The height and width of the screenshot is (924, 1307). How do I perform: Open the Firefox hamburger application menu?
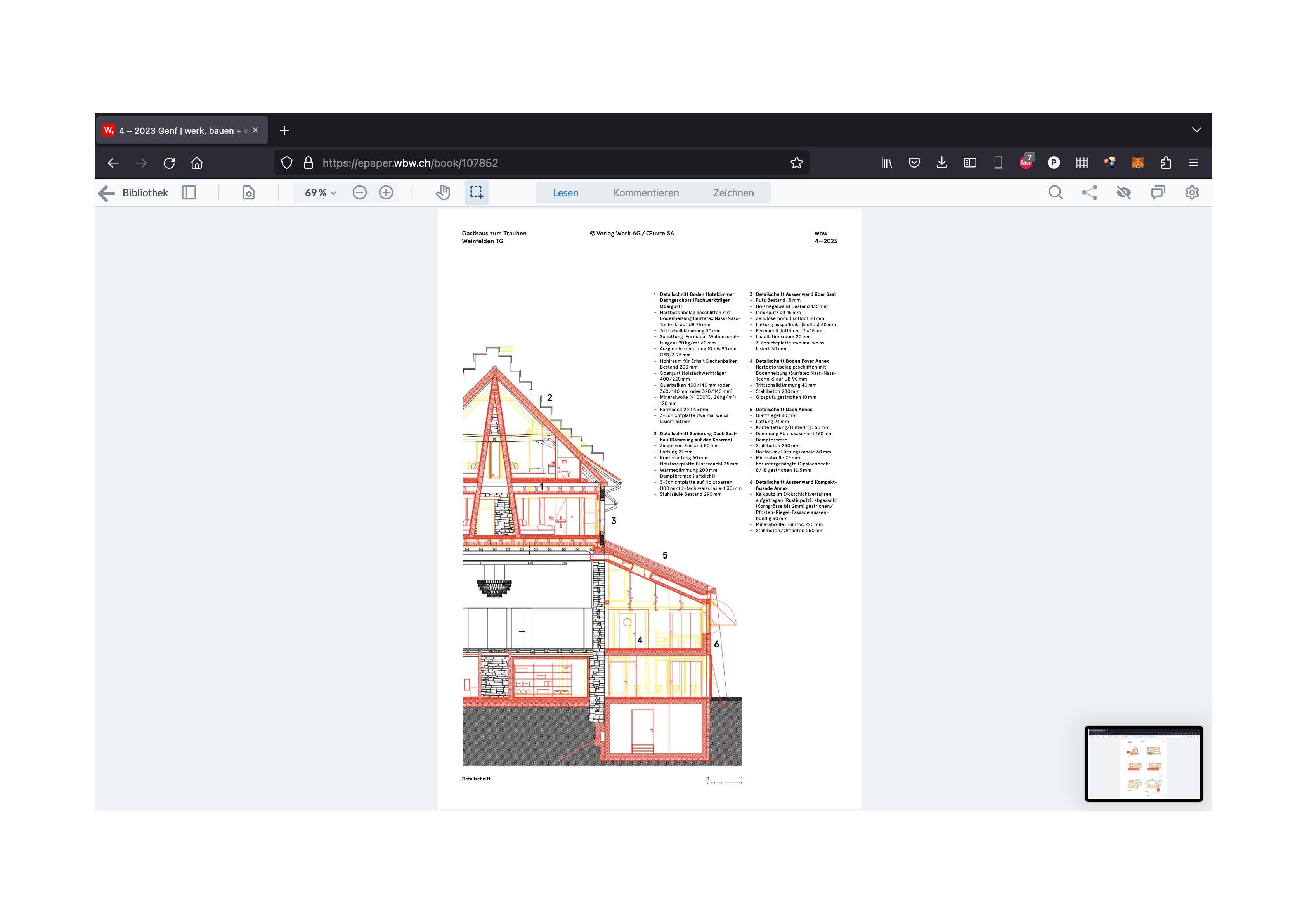1194,163
